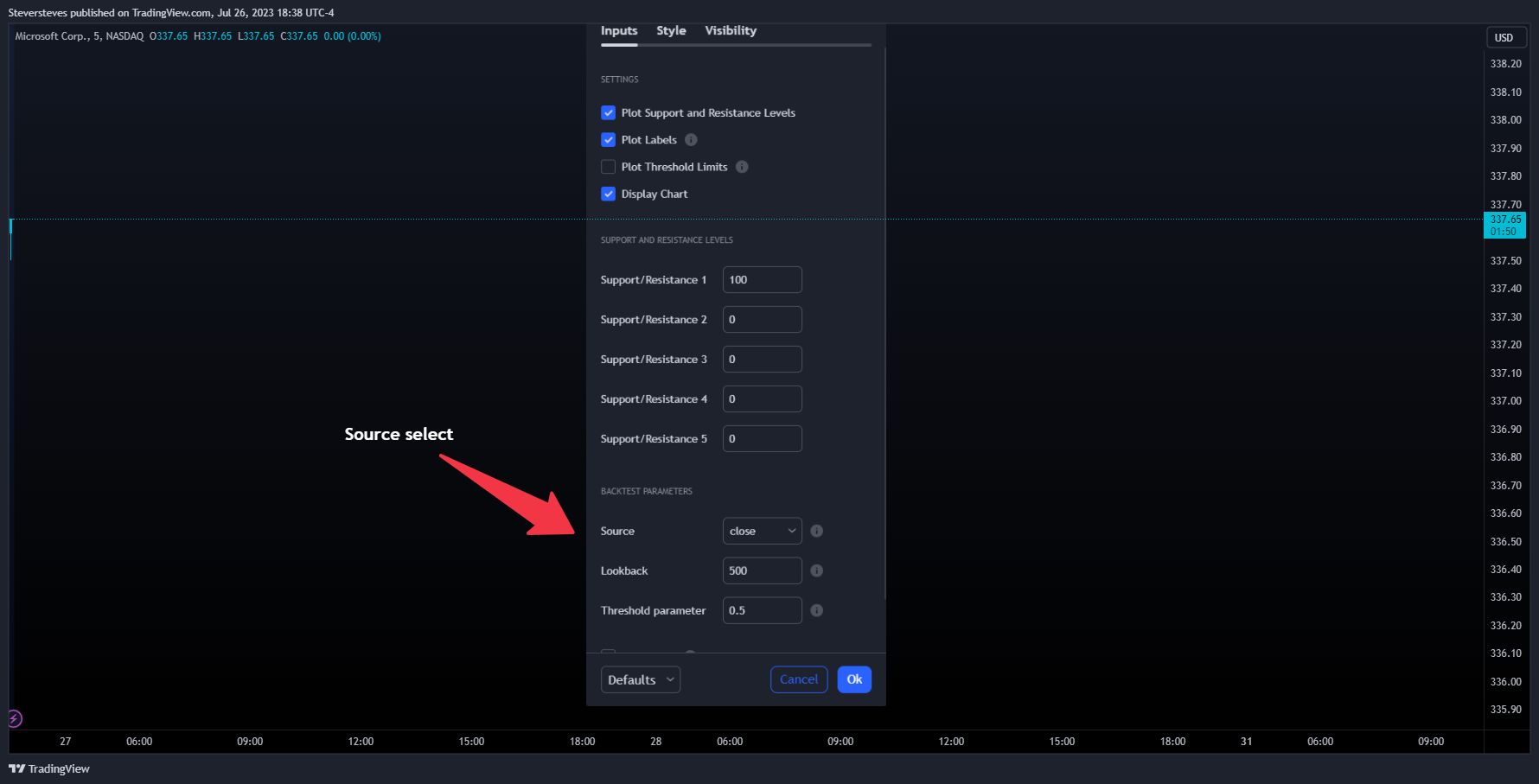Click the date 31 label on time axis
The width and height of the screenshot is (1539, 784).
1246,742
